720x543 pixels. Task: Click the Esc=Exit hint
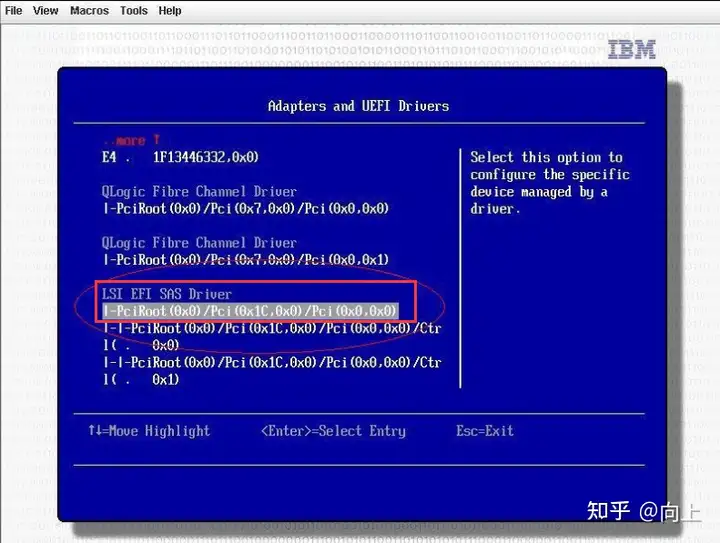485,431
